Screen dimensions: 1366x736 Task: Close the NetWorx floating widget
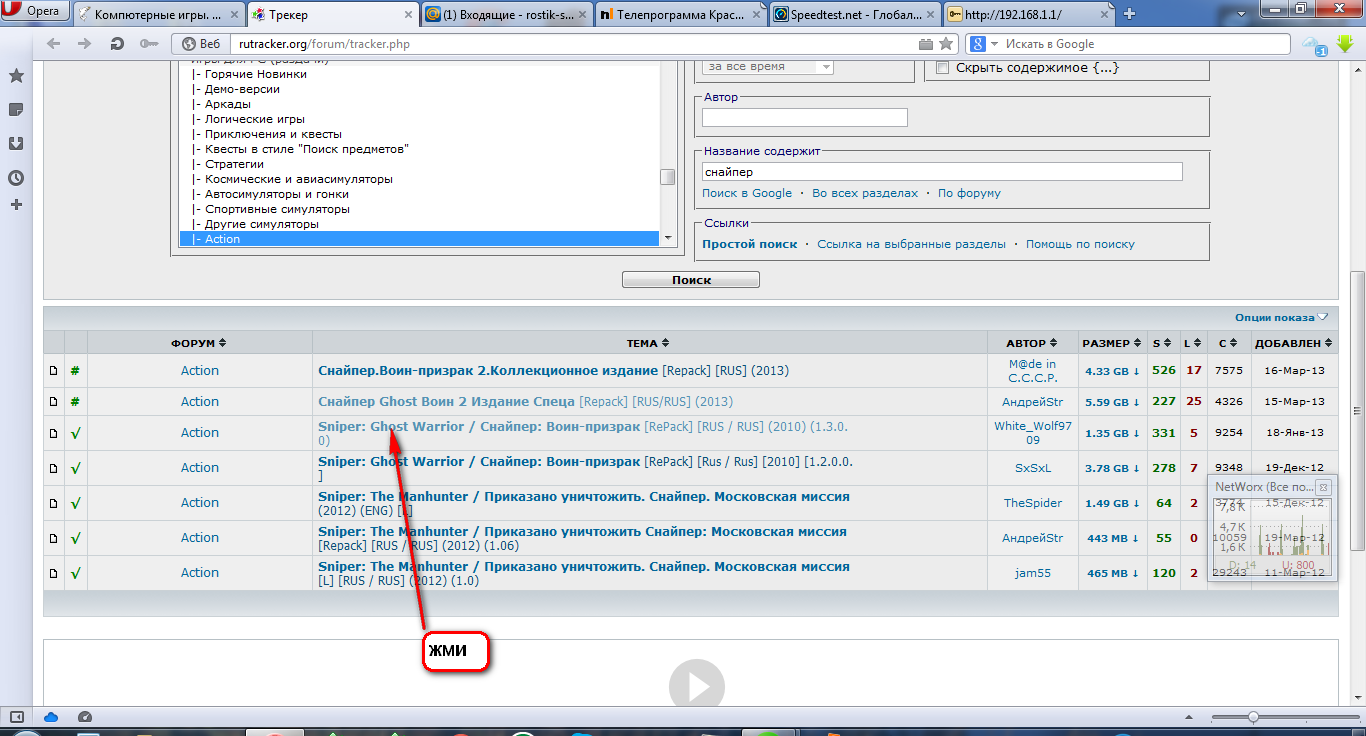1323,487
